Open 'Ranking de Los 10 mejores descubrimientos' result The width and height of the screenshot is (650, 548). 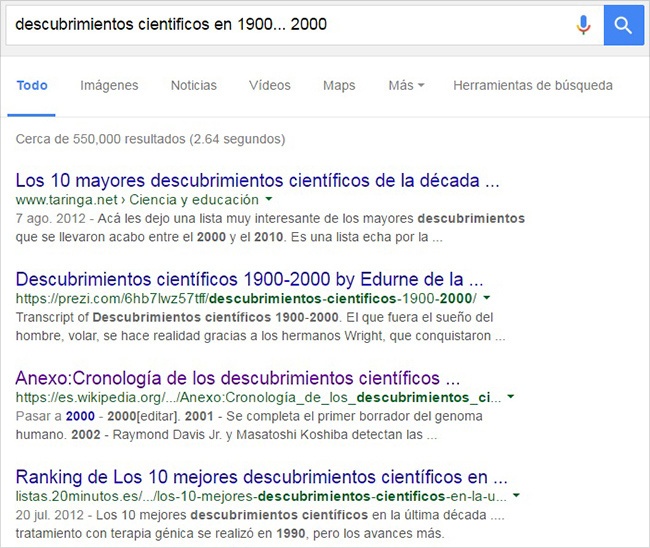click(262, 477)
